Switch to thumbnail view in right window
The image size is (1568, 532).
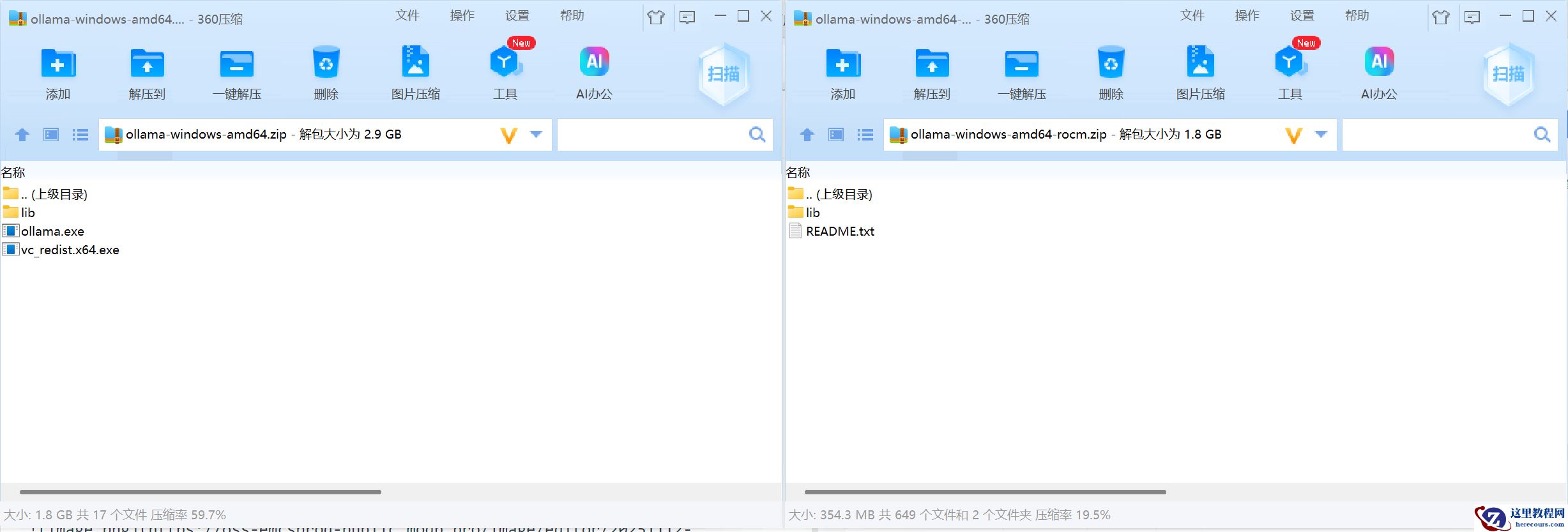point(836,135)
